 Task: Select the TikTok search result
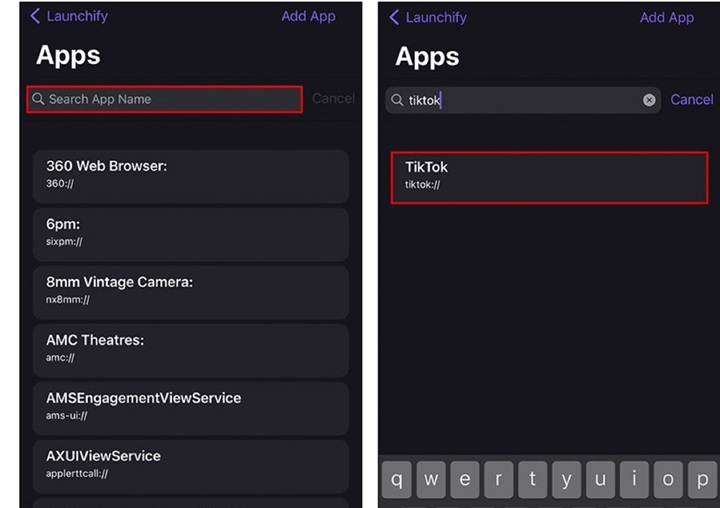click(549, 177)
